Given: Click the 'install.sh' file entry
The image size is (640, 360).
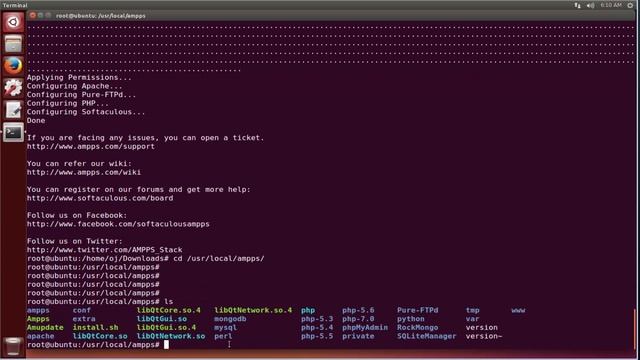Looking at the screenshot, I should 96,327.
